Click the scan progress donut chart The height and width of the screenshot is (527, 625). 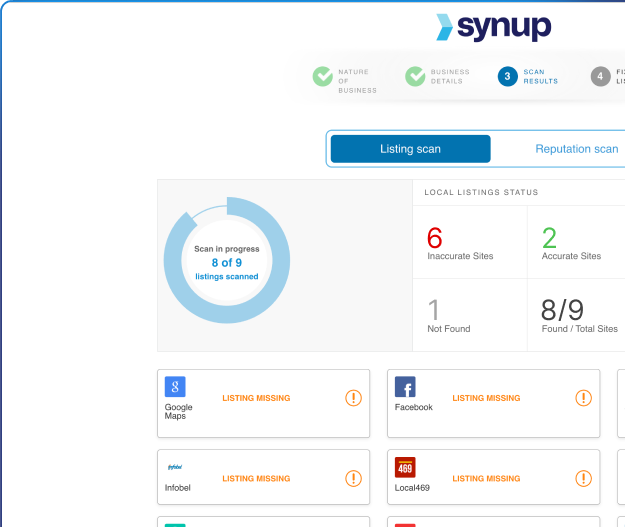(x=227, y=260)
